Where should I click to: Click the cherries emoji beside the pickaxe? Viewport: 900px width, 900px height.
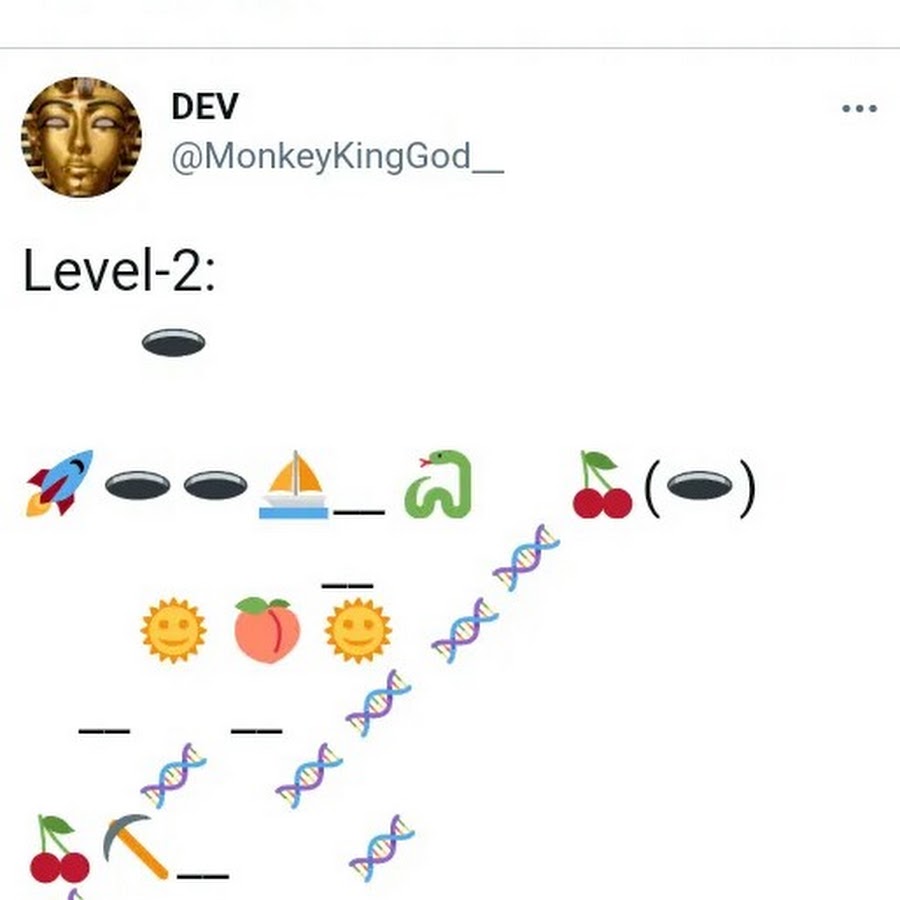pos(60,848)
